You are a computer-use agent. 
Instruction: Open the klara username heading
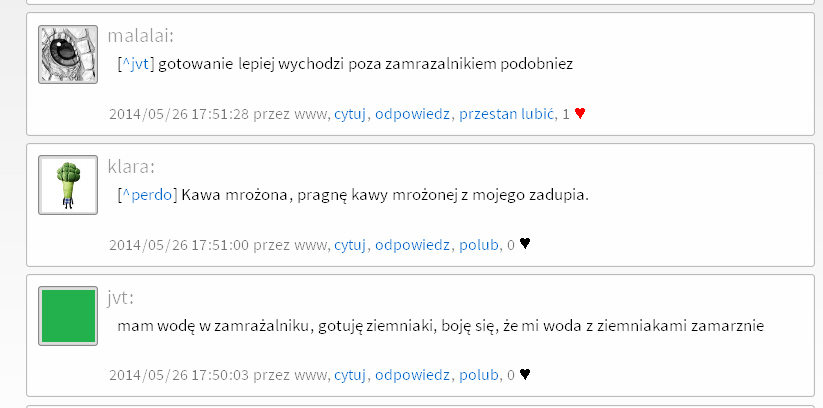click(x=131, y=166)
